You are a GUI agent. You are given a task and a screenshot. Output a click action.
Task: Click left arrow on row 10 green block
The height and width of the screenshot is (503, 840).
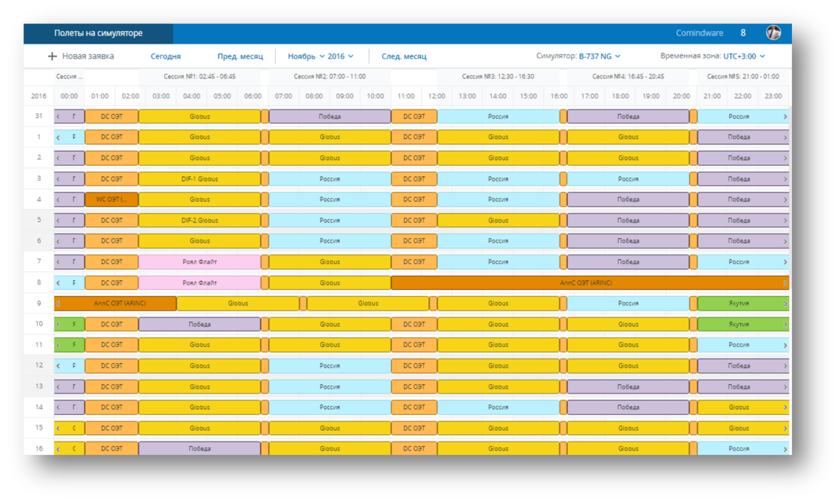click(x=58, y=324)
